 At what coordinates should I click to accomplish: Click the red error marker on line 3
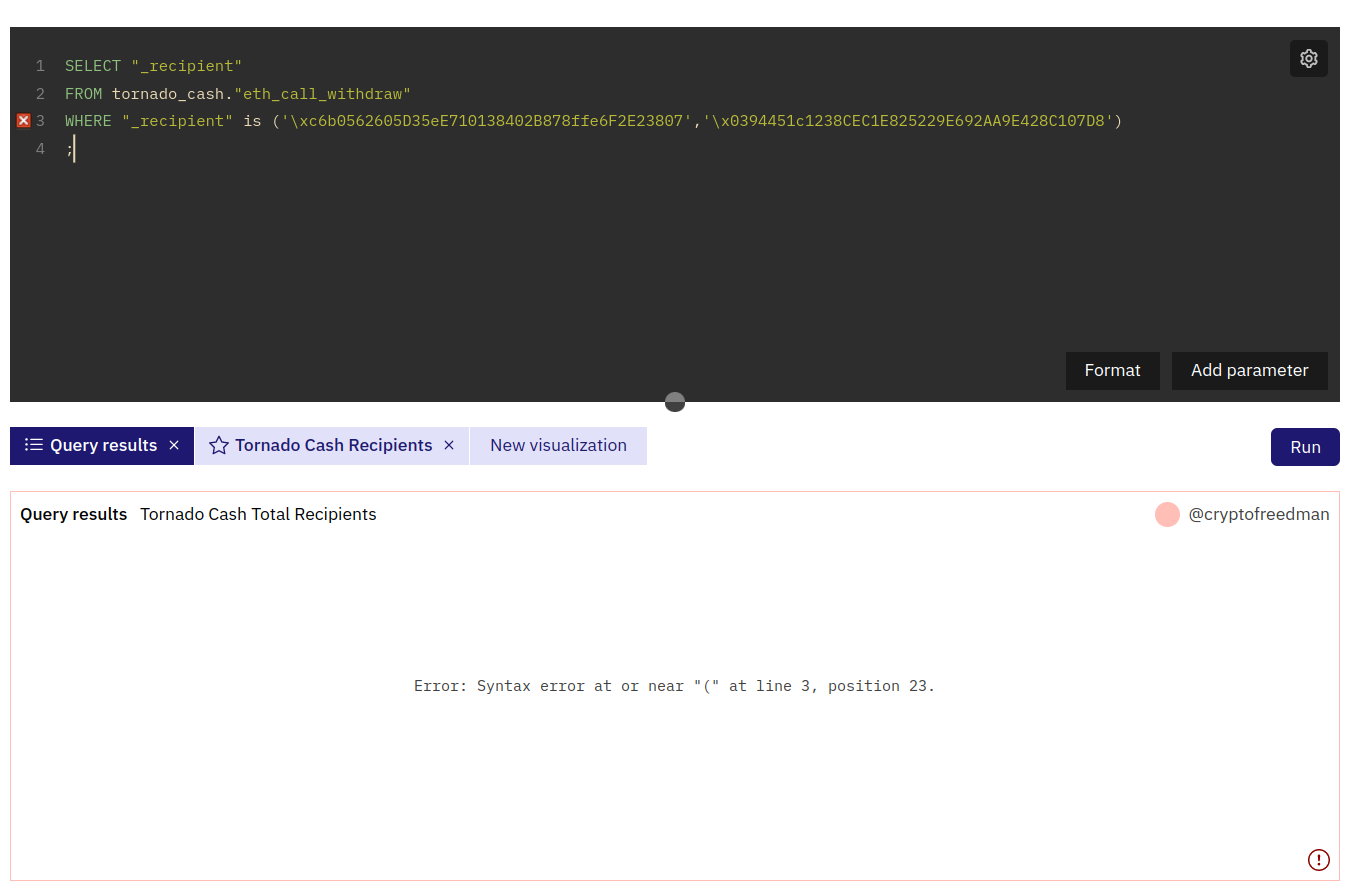[24, 121]
